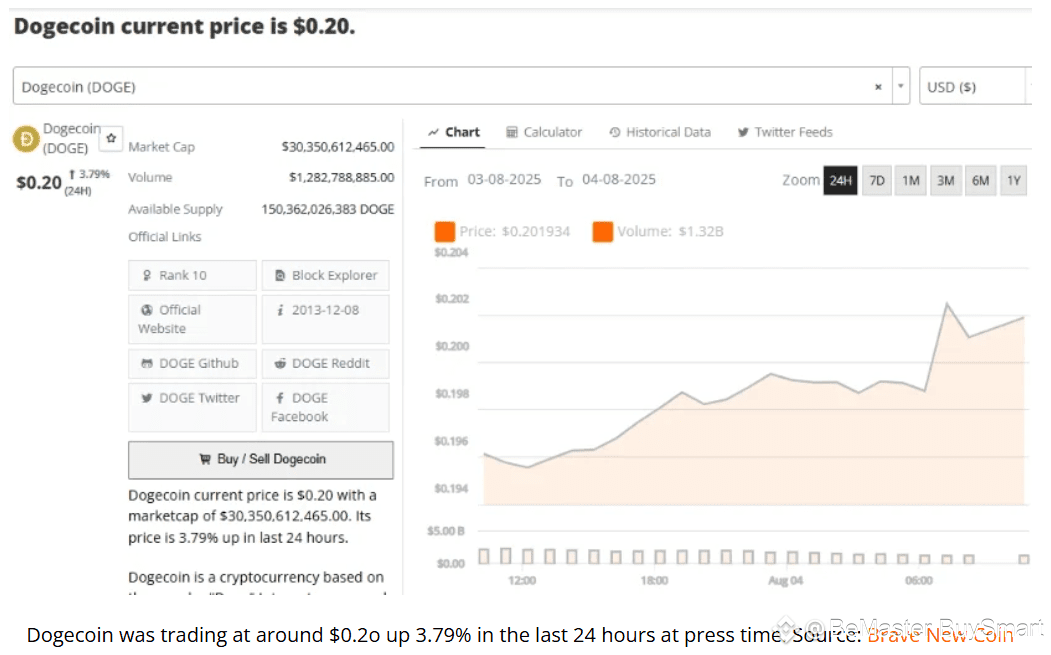Click the Buy / Sell Dogecoin button
This screenshot has height=655, width=1051.
[x=261, y=460]
